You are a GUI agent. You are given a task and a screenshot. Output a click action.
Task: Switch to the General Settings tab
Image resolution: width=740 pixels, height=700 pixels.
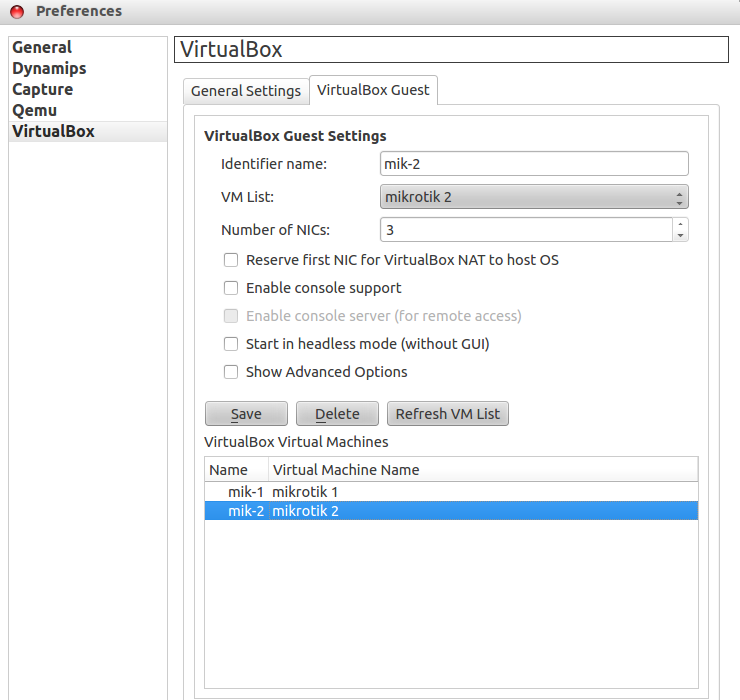click(x=246, y=91)
